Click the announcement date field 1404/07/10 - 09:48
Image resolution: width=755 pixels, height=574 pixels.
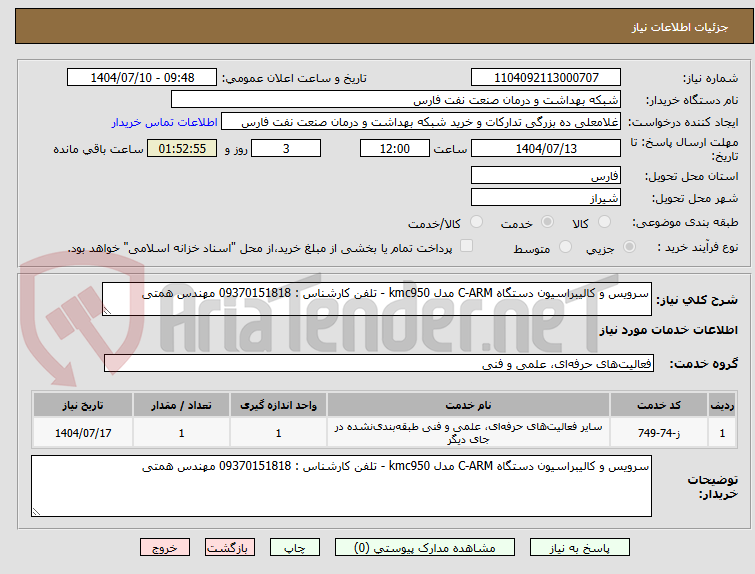tap(142, 78)
